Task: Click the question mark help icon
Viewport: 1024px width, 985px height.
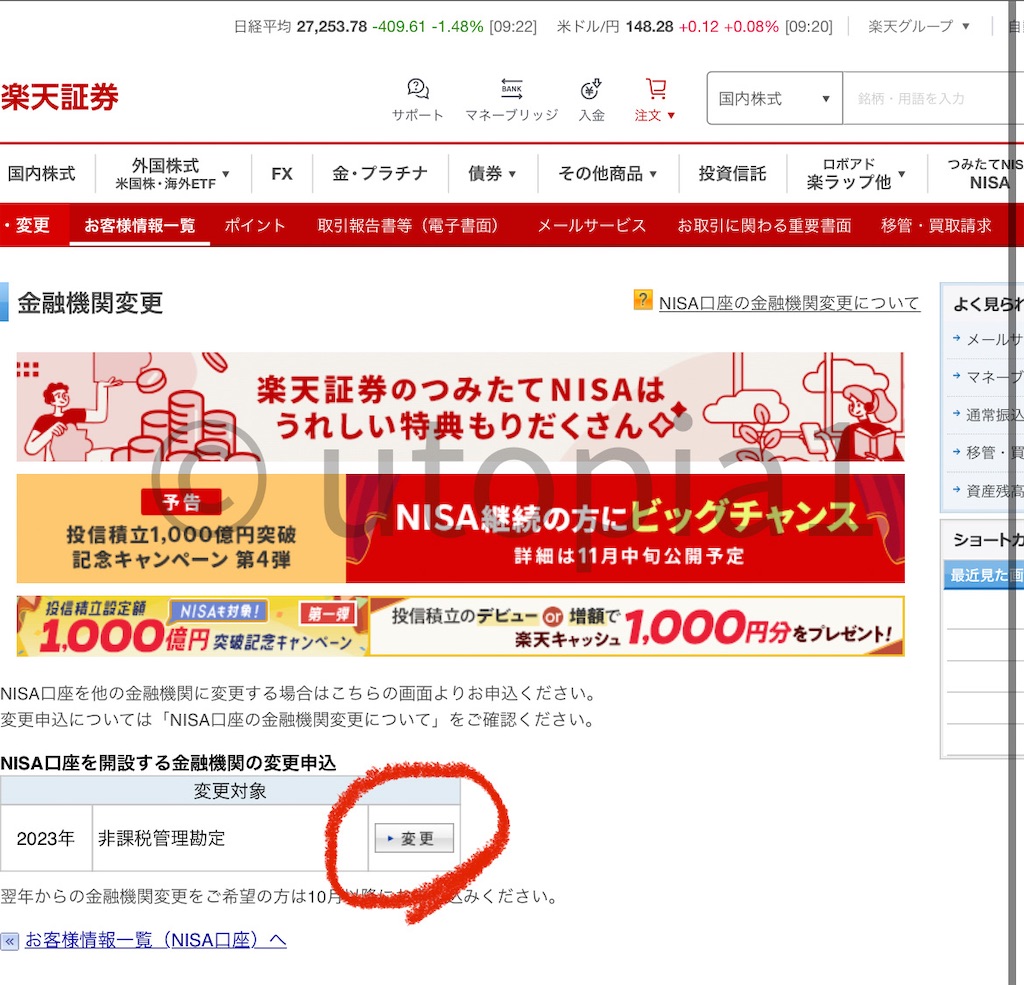Action: point(643,300)
